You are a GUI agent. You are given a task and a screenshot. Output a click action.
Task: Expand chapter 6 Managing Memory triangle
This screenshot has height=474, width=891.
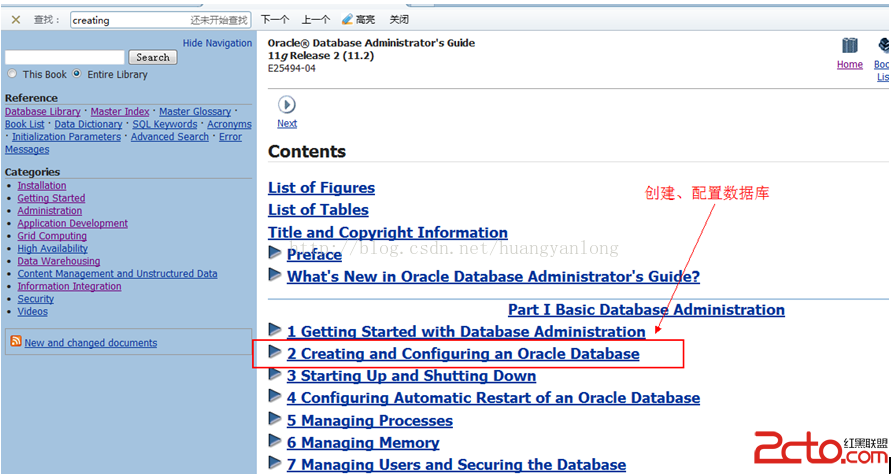click(275, 440)
